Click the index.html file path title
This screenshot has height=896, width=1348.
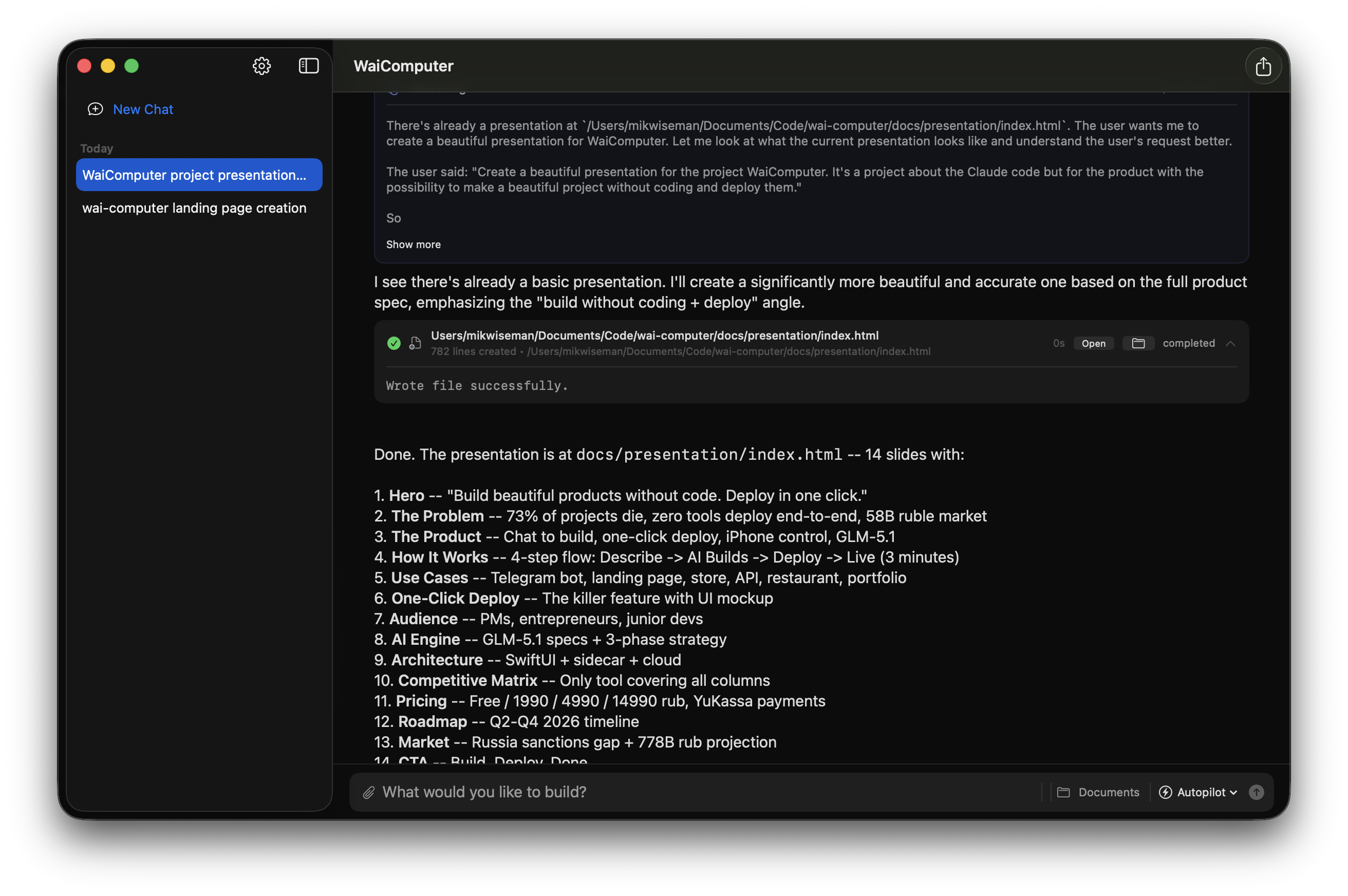click(x=654, y=335)
